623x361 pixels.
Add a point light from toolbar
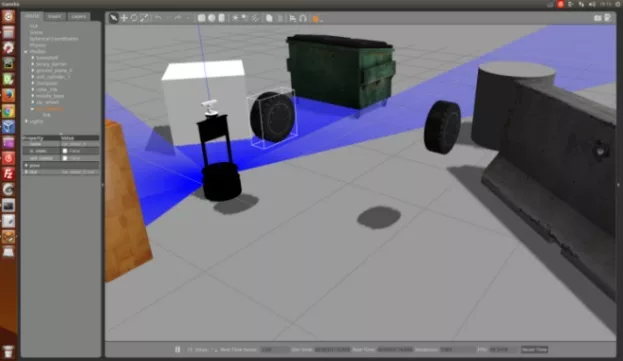tap(236, 18)
